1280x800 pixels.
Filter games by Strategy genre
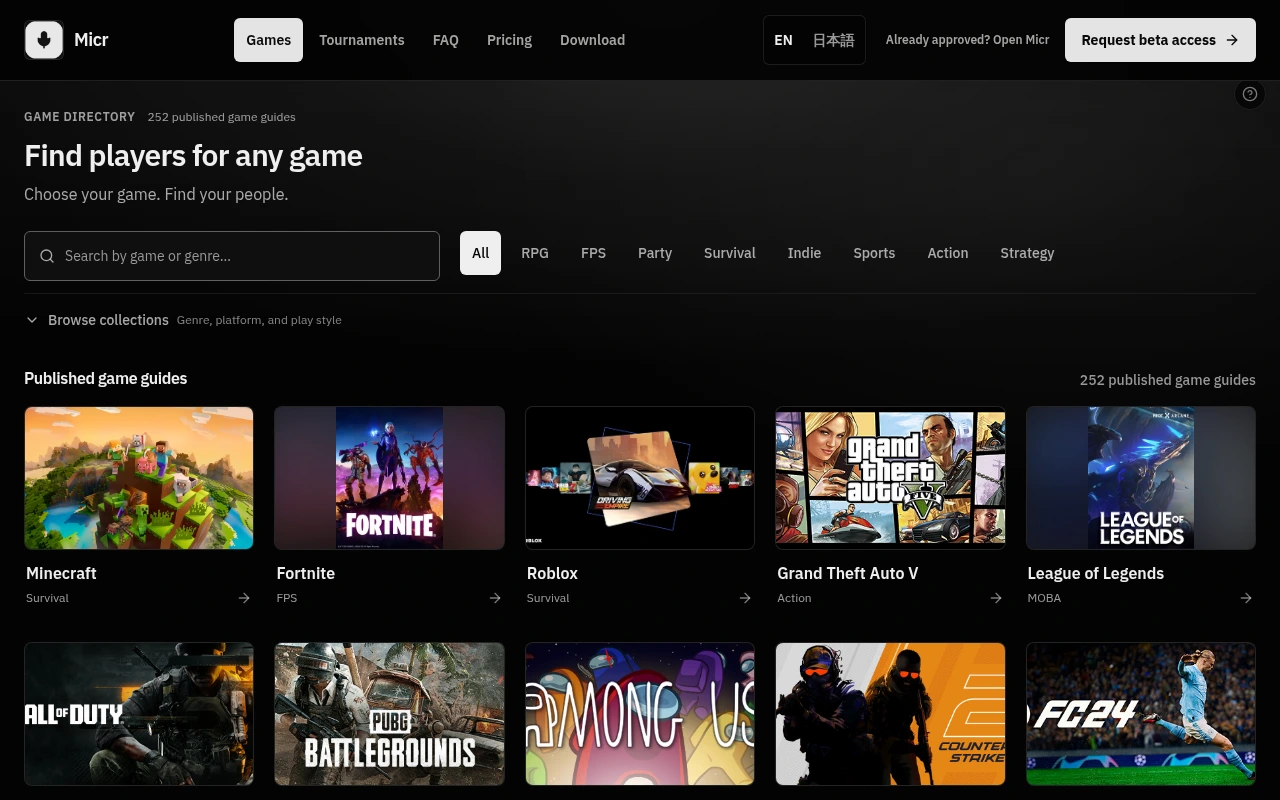1027,253
